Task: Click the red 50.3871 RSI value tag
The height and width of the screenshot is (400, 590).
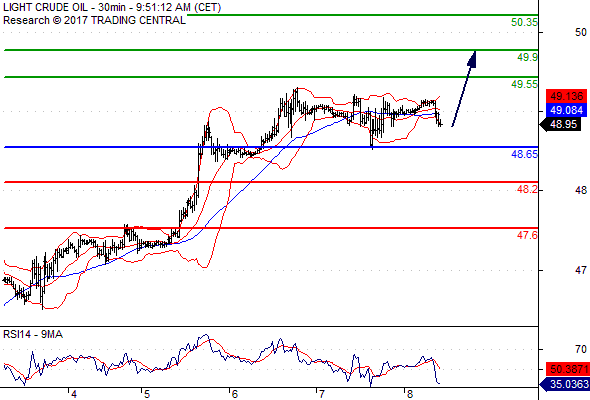Action: click(568, 369)
